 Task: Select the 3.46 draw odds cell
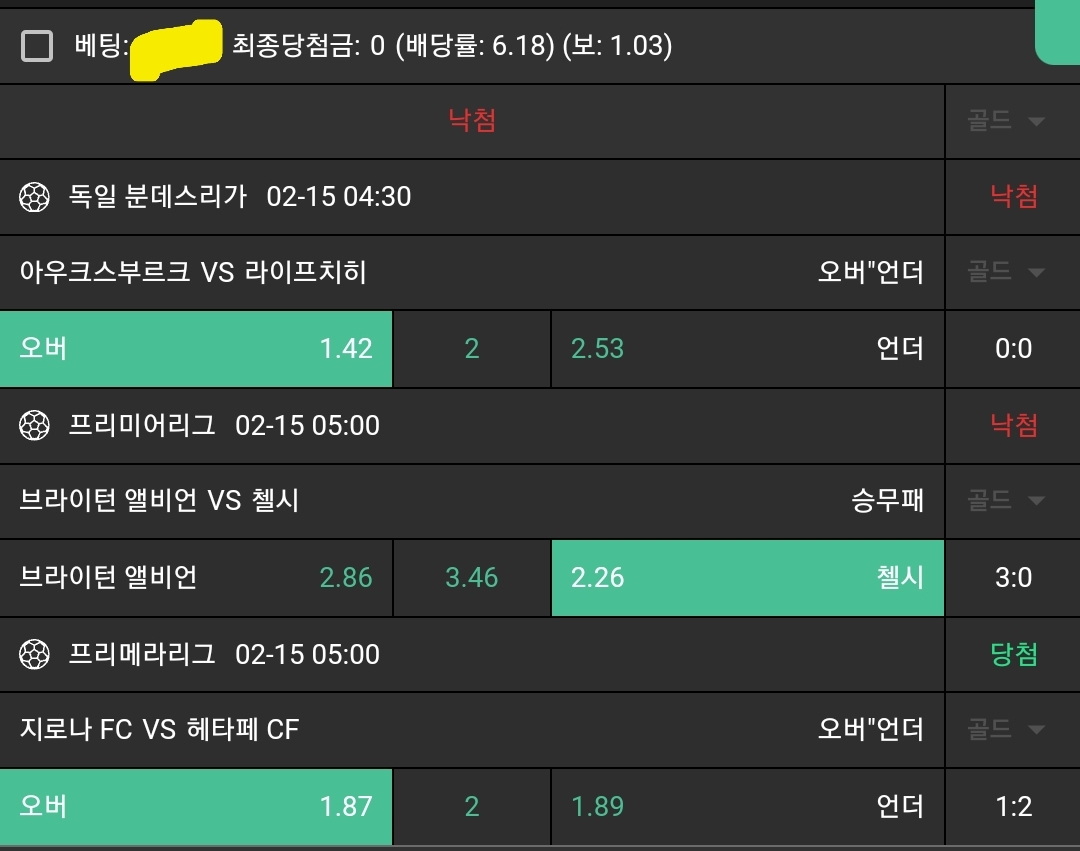point(472,578)
